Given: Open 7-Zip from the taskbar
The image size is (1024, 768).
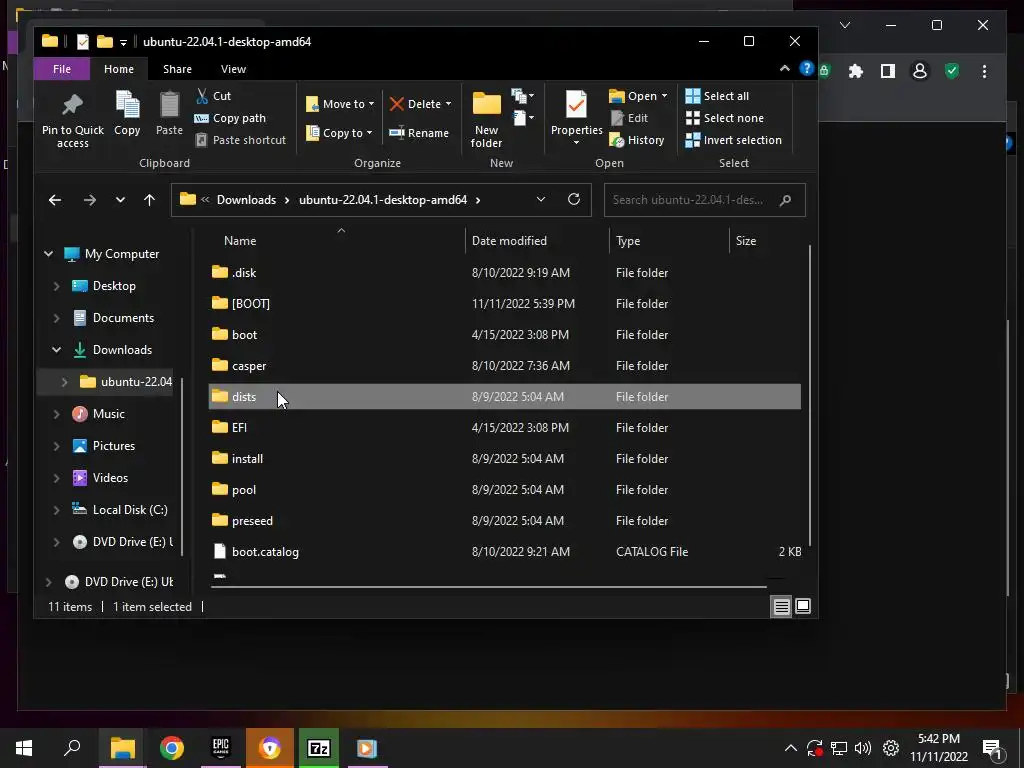Looking at the screenshot, I should 319,748.
